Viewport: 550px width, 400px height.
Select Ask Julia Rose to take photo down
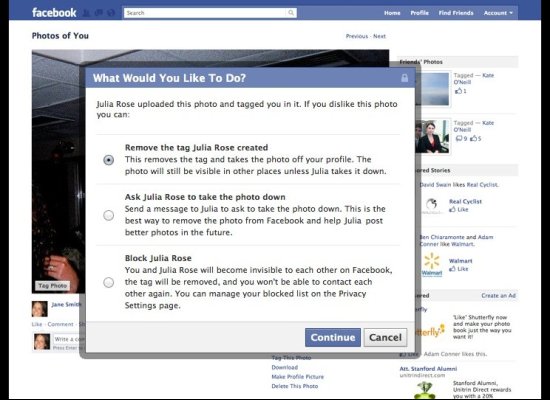[x=109, y=215]
